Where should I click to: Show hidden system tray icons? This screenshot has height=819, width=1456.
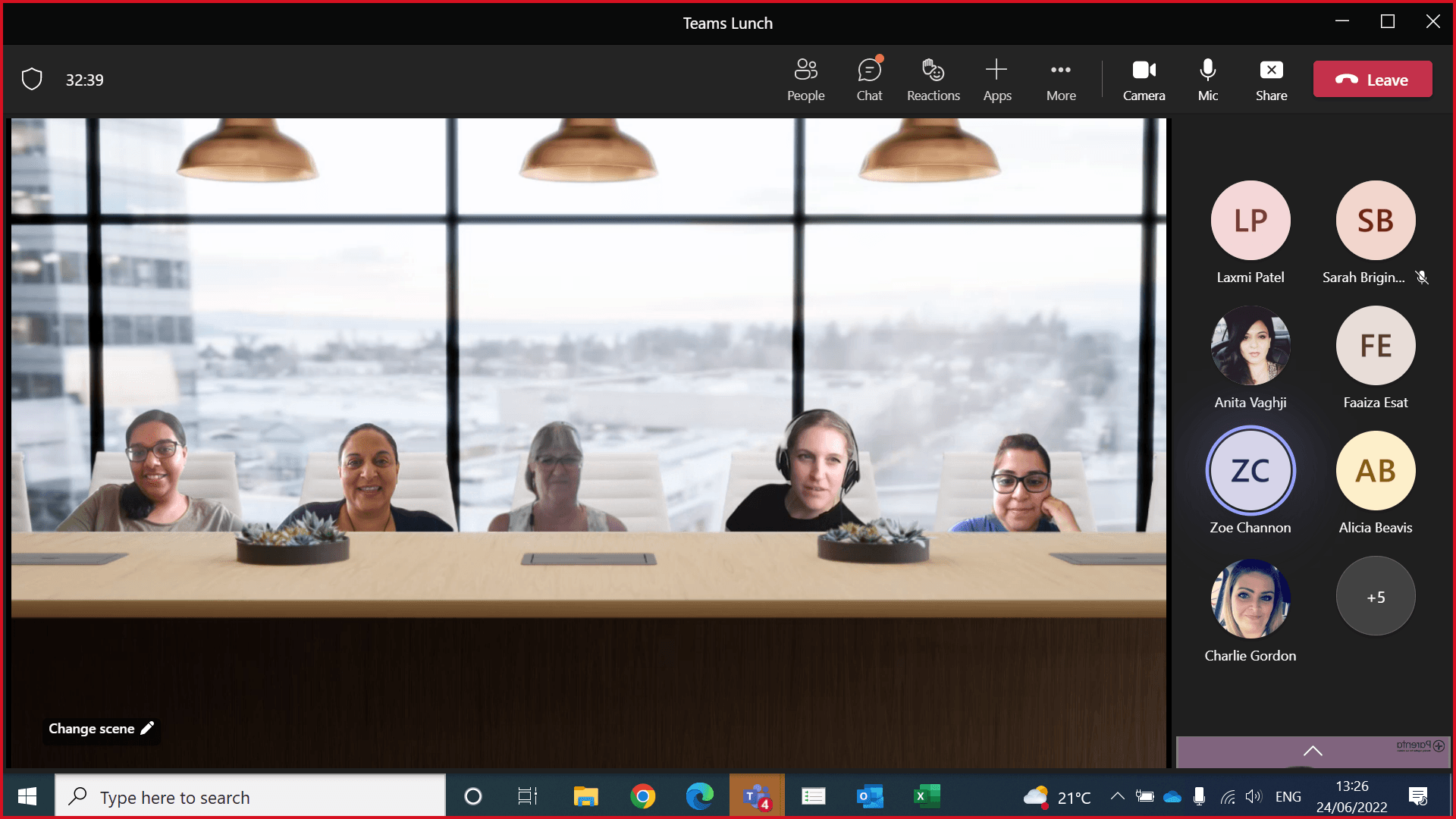coord(1117,796)
